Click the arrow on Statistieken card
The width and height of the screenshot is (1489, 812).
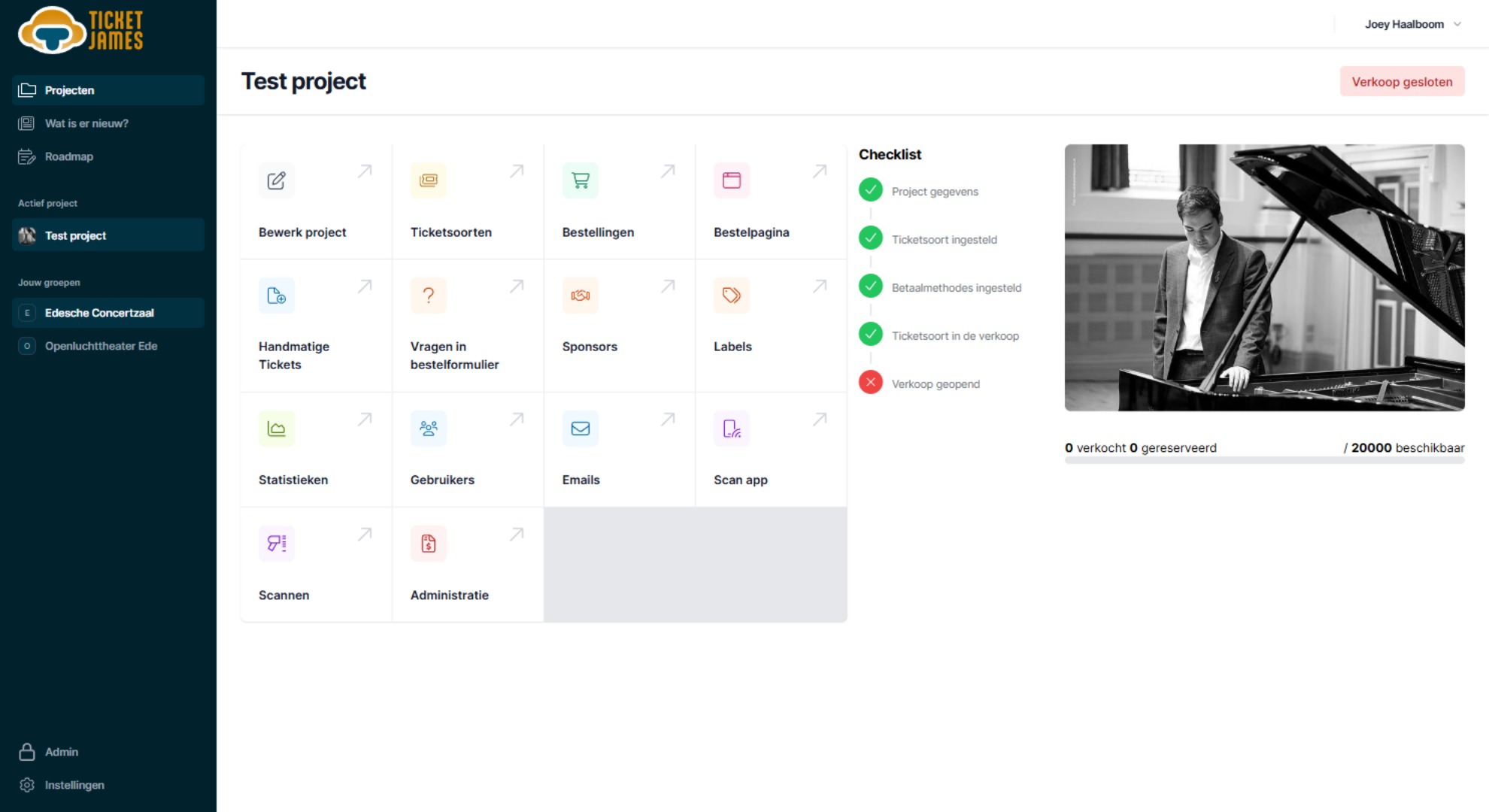[365, 420]
